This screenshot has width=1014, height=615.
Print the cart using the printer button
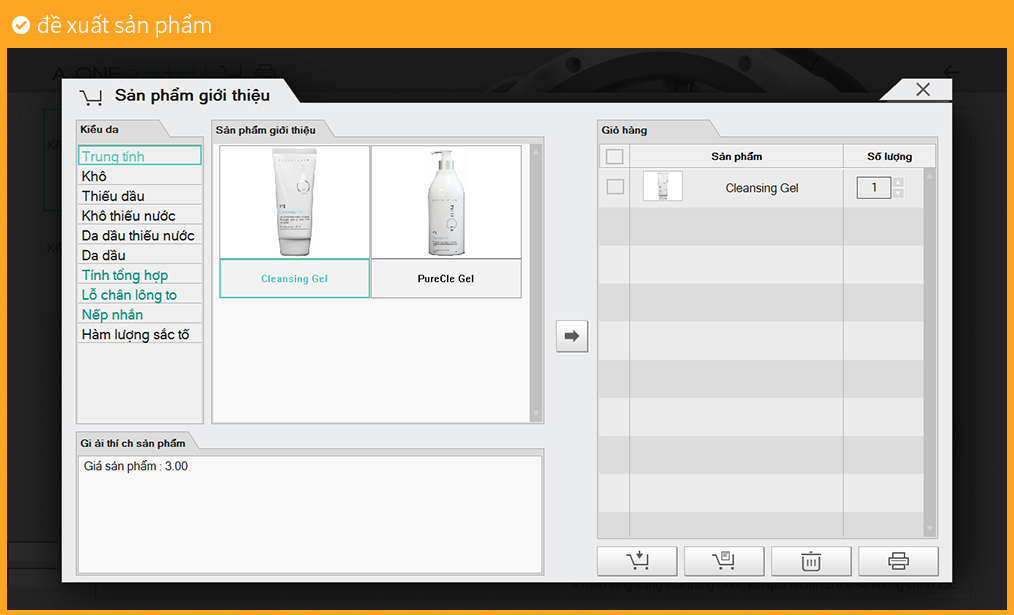pyautogui.click(x=898, y=561)
